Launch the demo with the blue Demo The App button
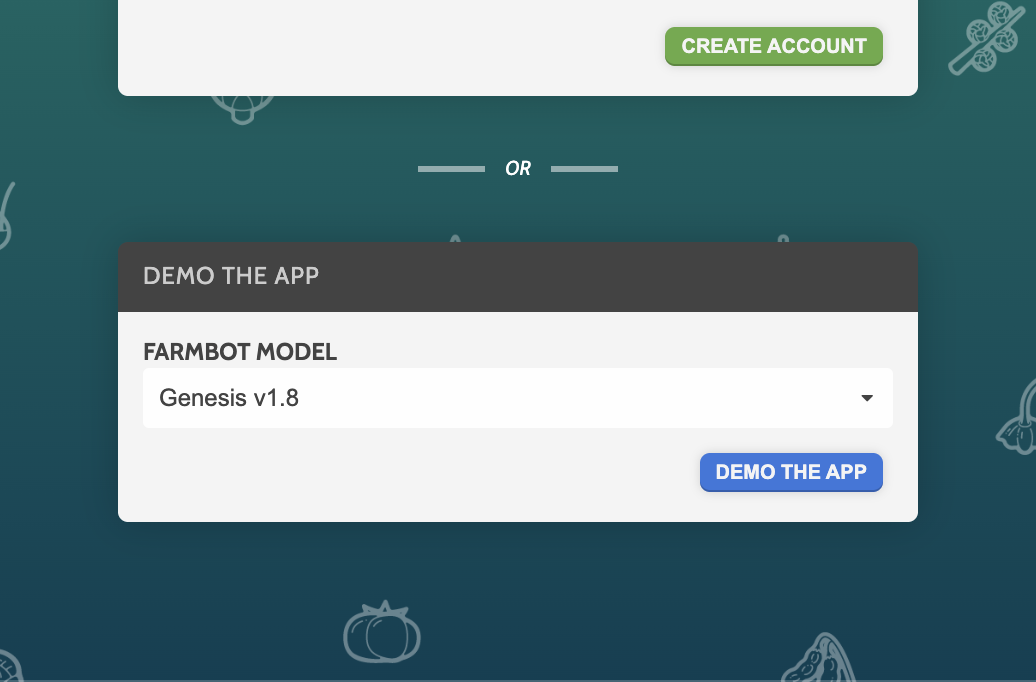Screen dimensions: 1036x682 tap(791, 472)
